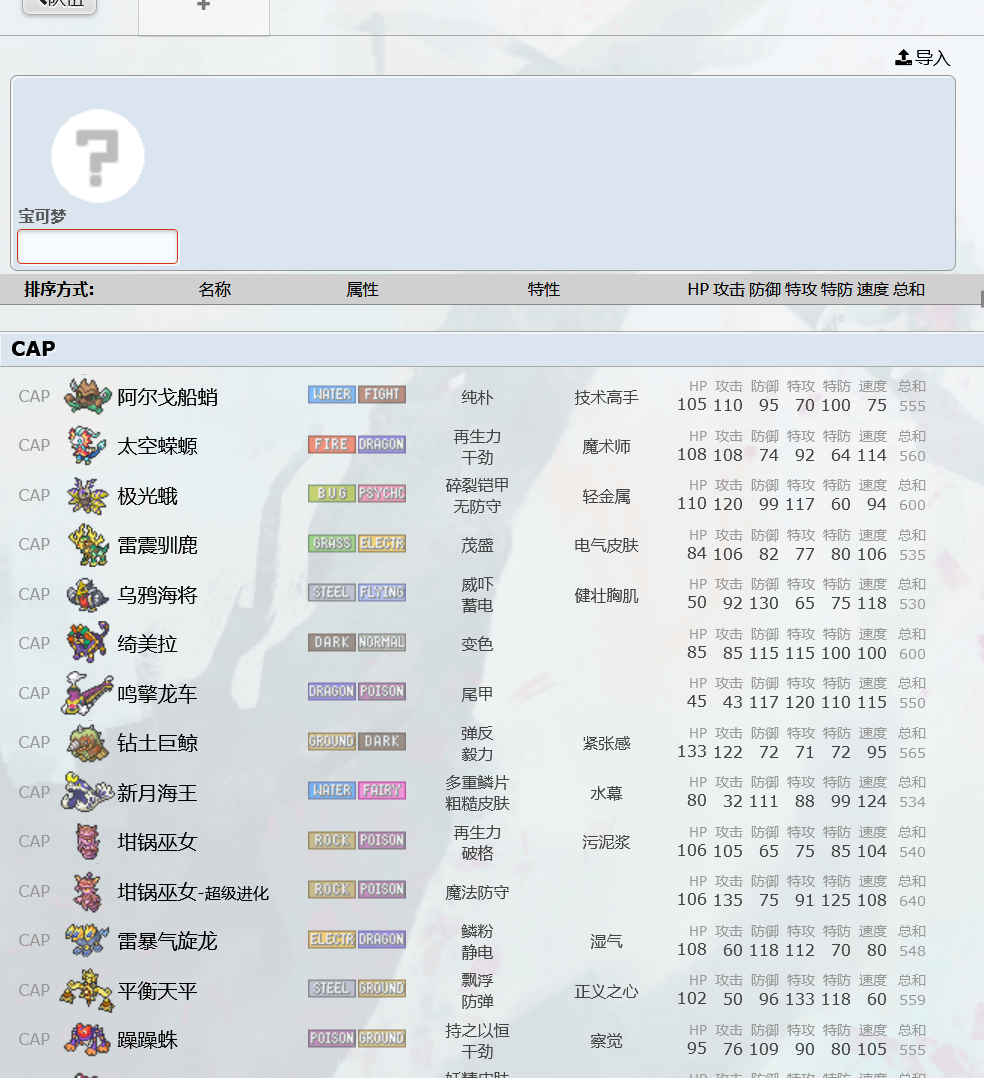984x1078 pixels.
Task: Click the question mark Pokémon placeholder
Action: click(98, 156)
